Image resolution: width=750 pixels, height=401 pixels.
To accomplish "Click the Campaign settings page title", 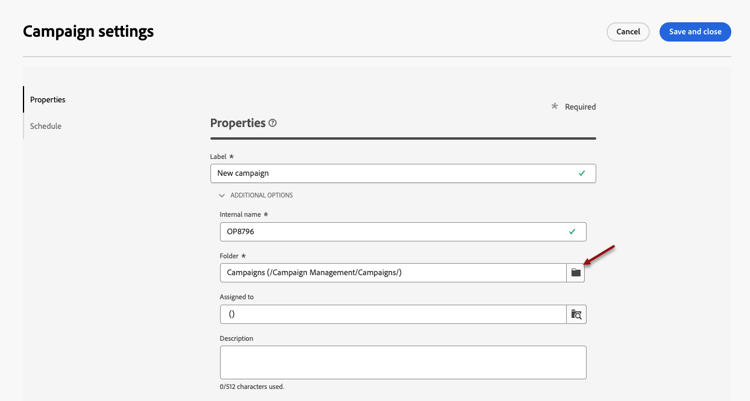I will (88, 32).
